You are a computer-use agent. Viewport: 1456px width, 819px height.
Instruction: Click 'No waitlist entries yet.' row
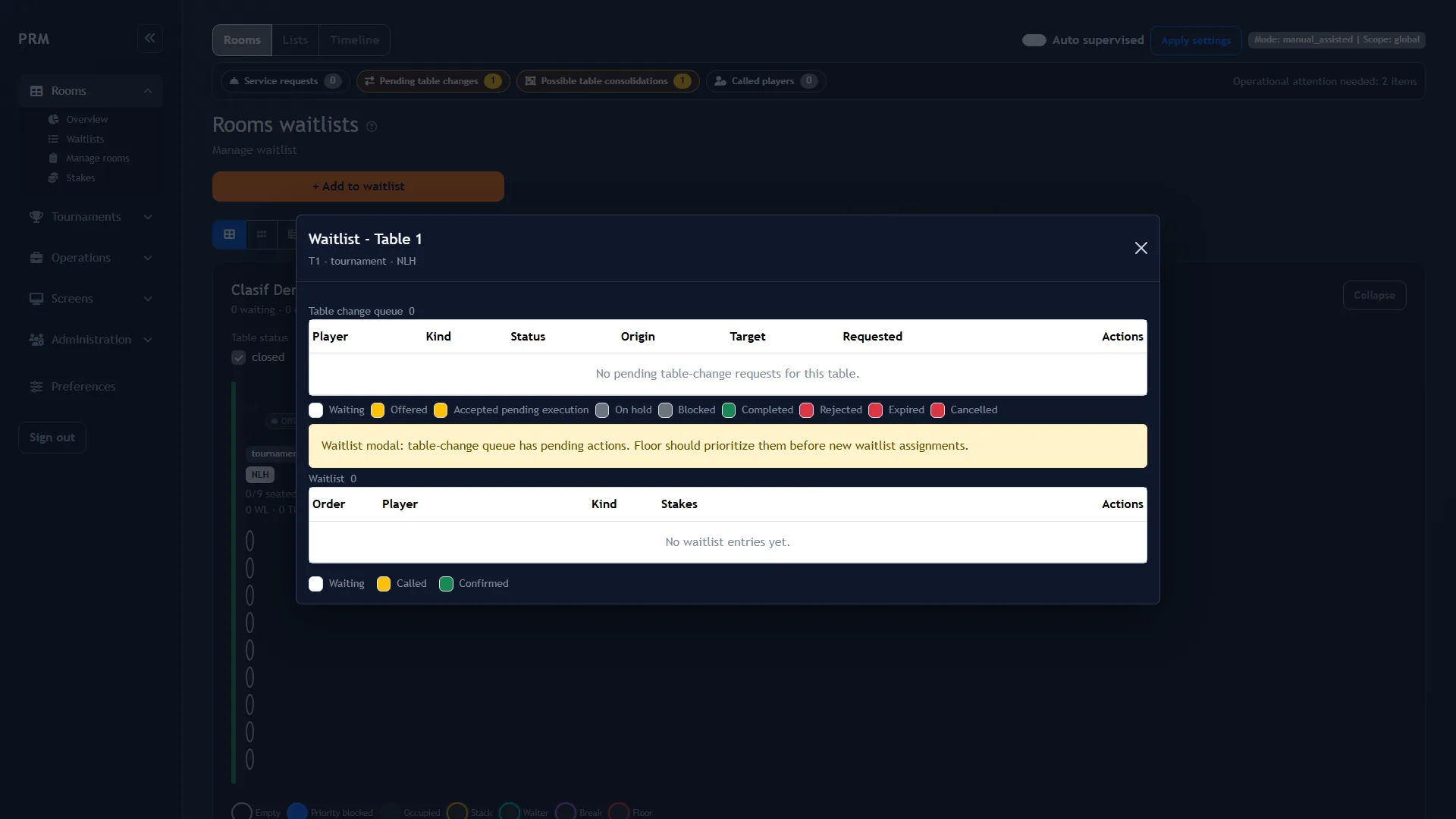click(727, 542)
